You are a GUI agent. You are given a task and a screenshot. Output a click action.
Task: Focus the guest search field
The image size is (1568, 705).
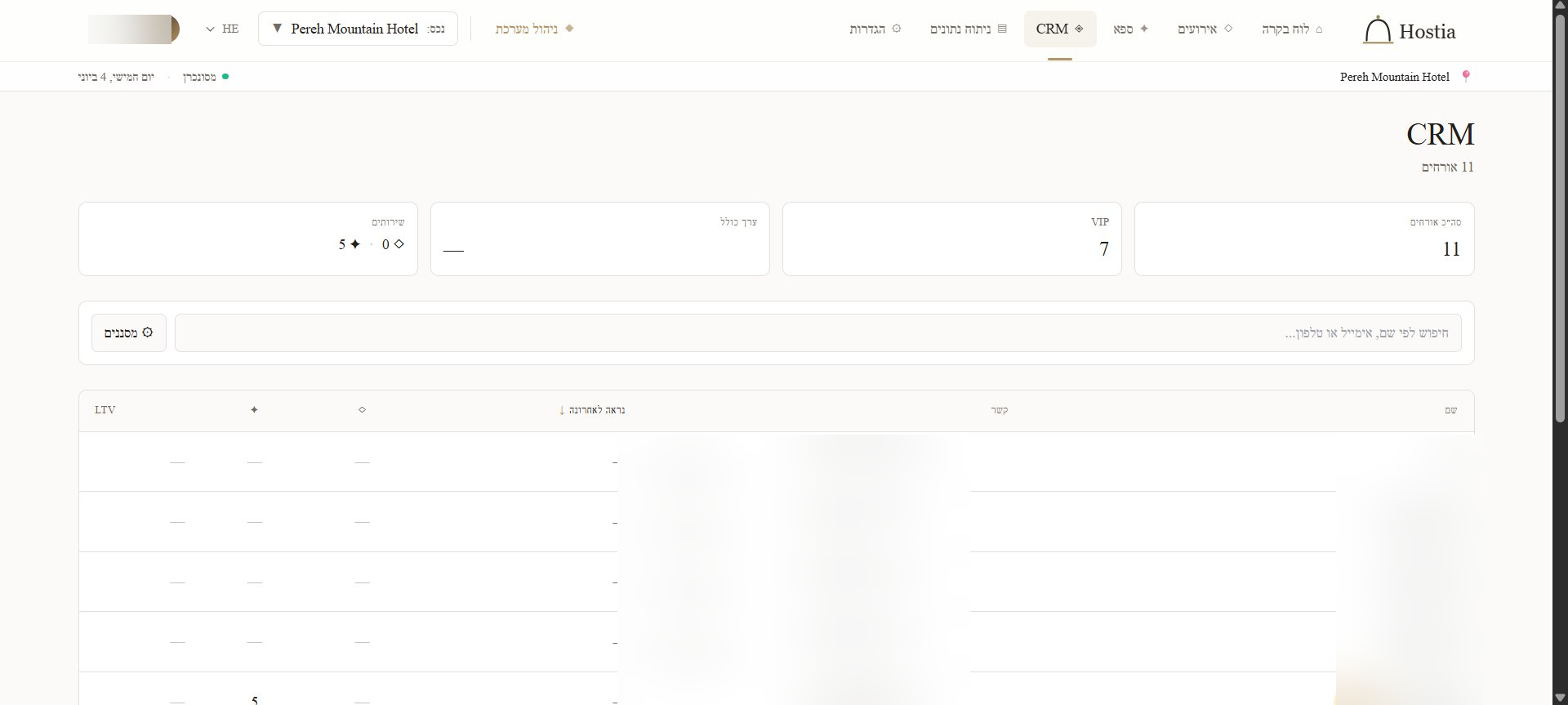[x=818, y=332]
